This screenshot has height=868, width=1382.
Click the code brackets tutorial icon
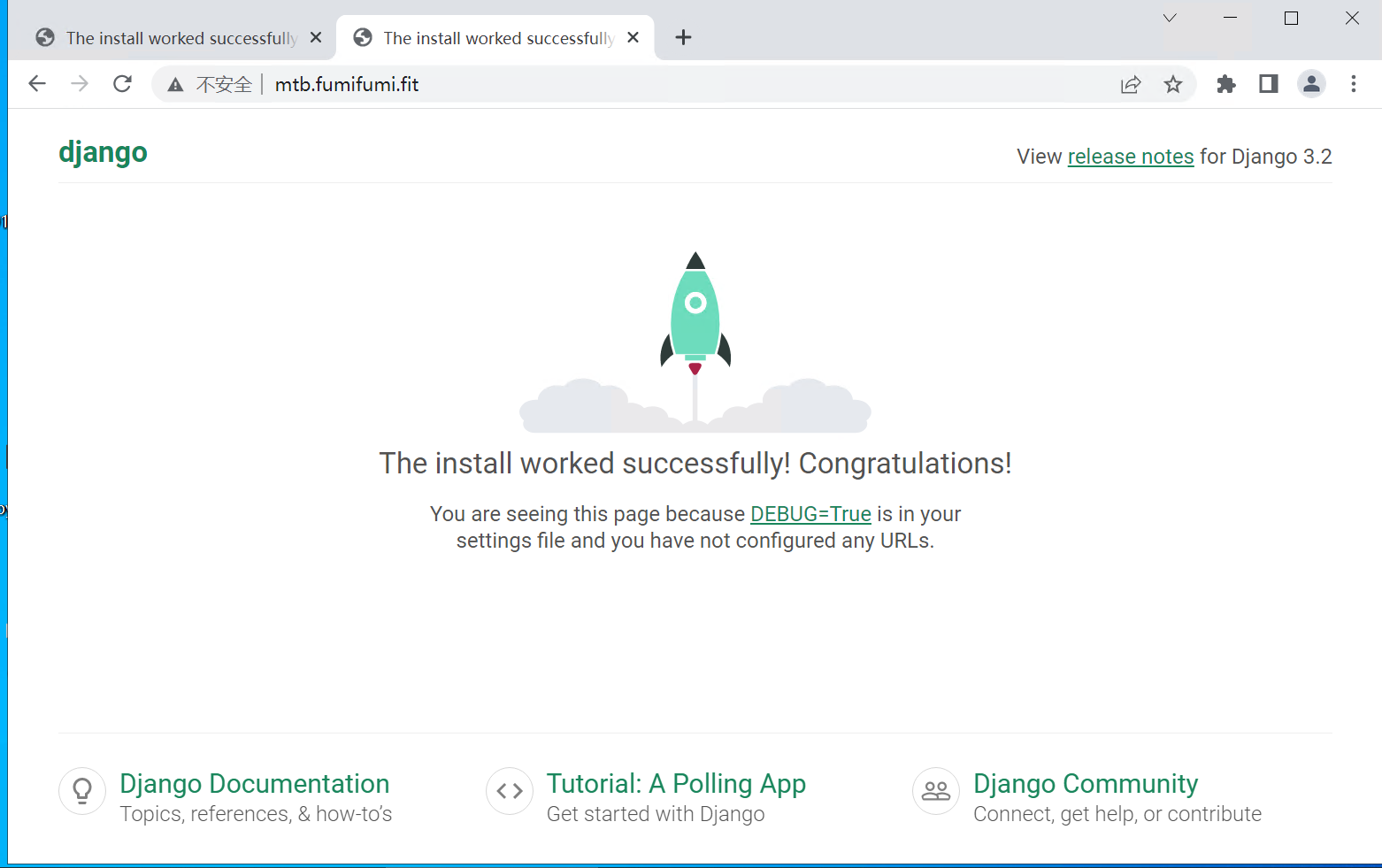(x=510, y=791)
